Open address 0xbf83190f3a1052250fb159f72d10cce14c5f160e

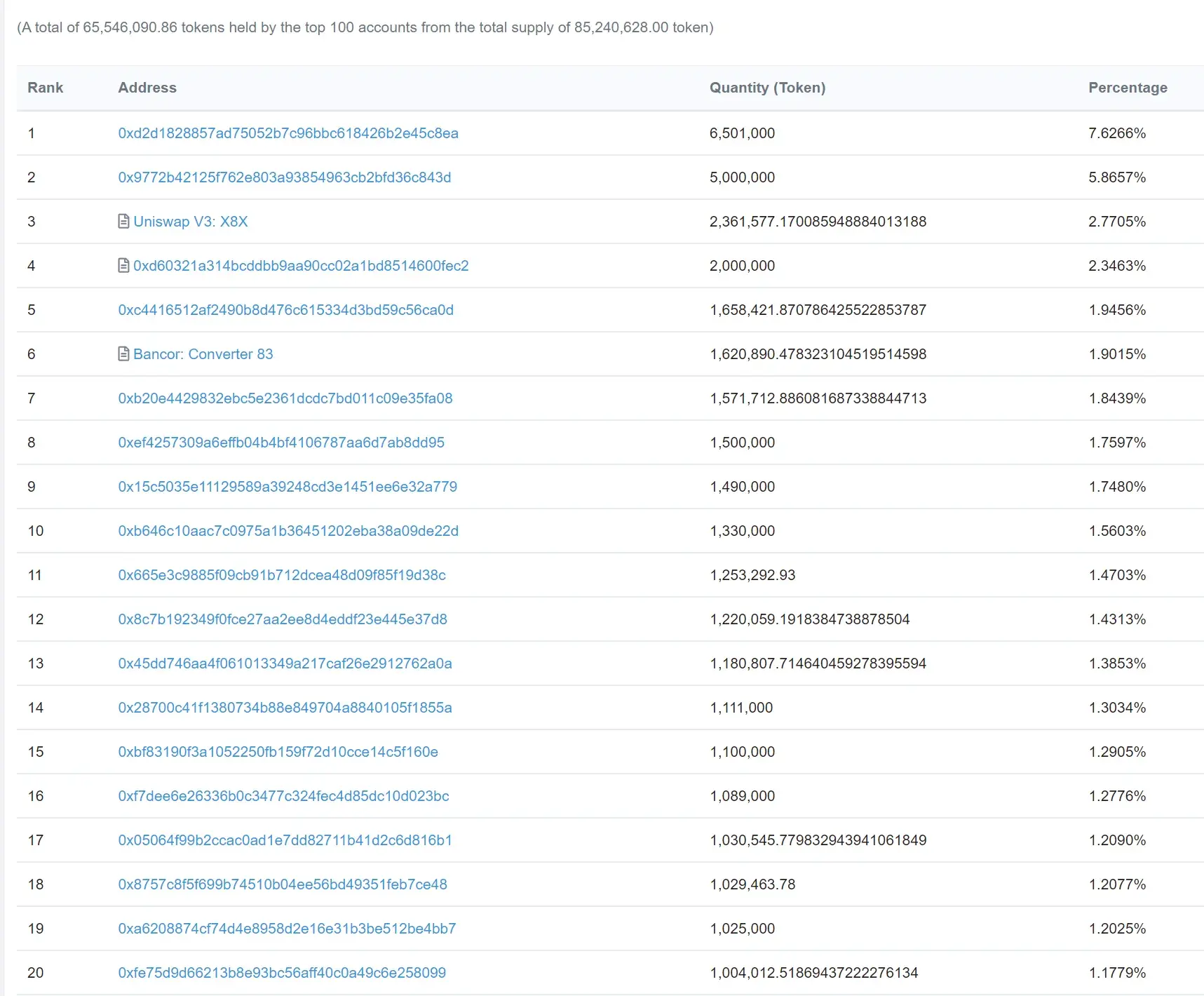[x=278, y=752]
